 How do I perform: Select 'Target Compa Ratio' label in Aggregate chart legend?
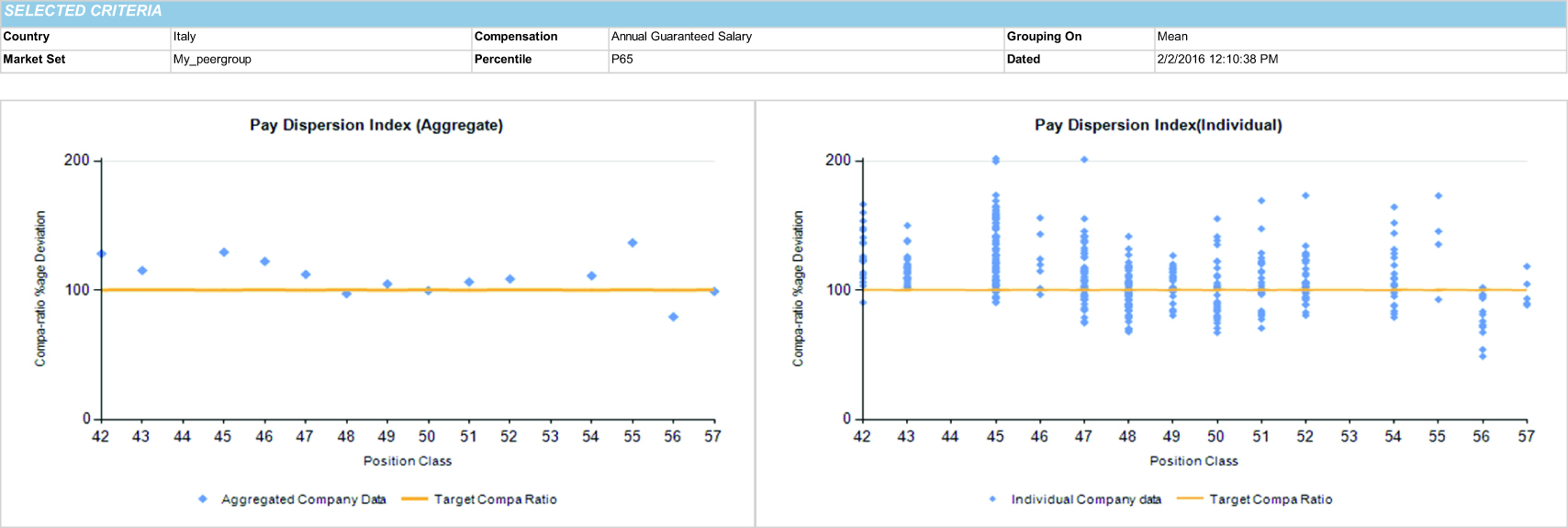coord(496,500)
